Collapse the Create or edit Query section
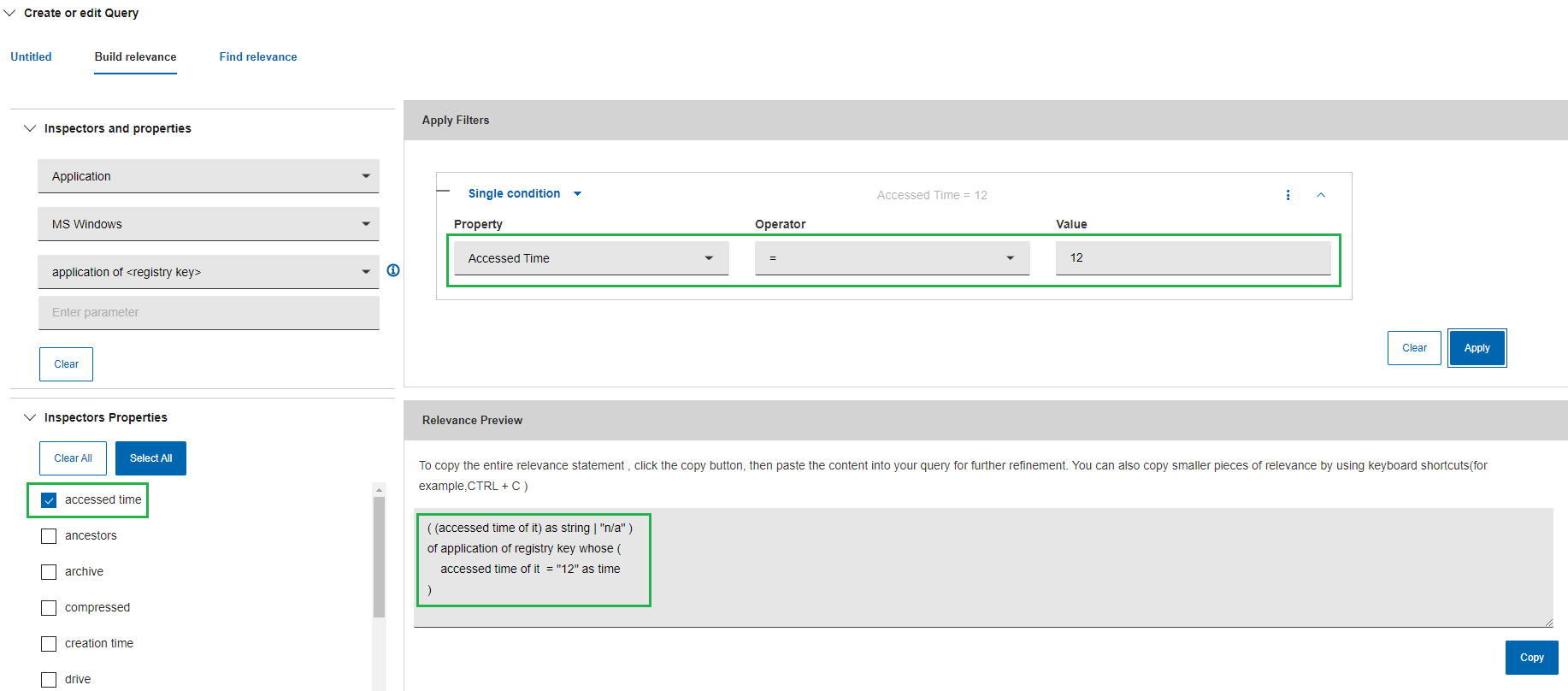The image size is (1568, 691). (10, 13)
